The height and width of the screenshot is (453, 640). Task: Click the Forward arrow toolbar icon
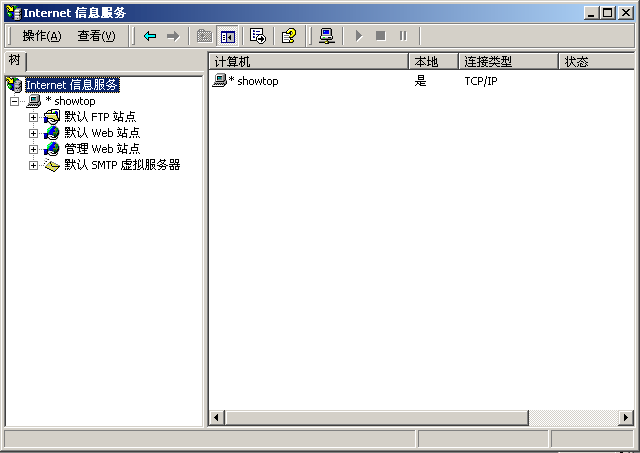click(x=172, y=36)
